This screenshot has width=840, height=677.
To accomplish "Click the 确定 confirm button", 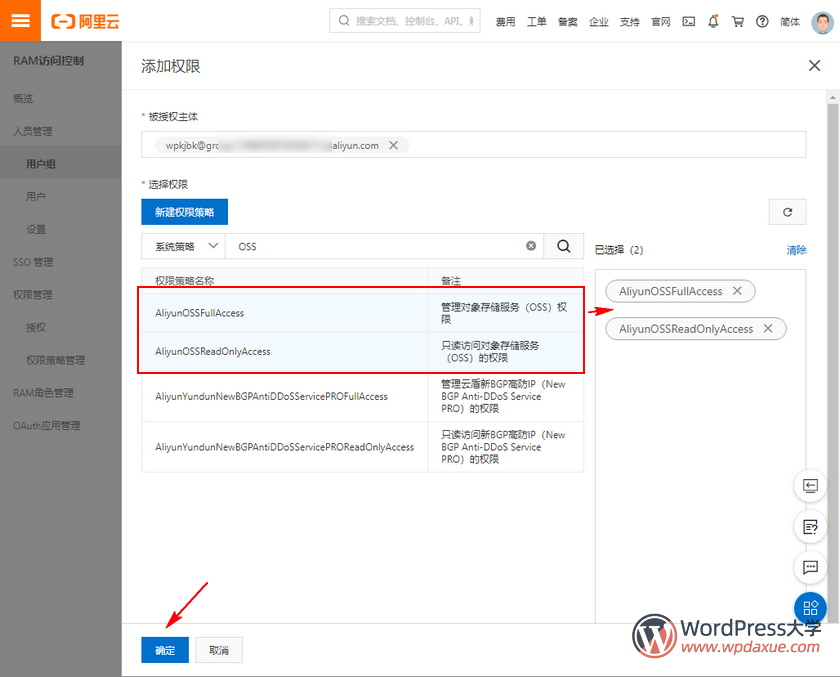I will point(165,650).
